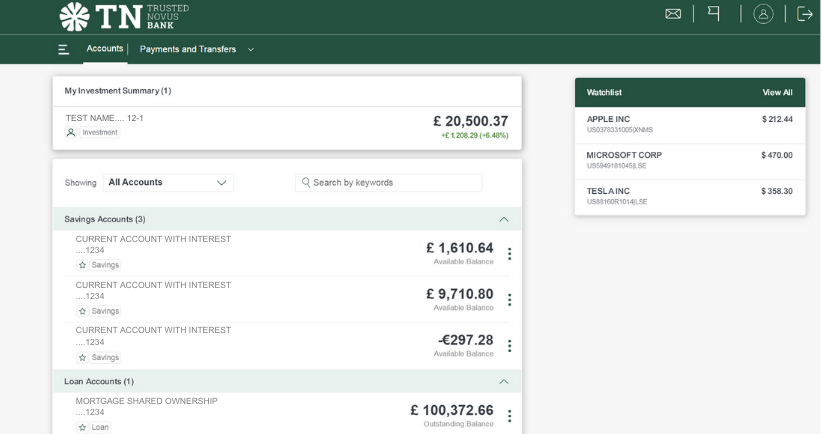Toggle favorite star on mortgage loan account
Screen dimensions: 822x434
[83, 427]
